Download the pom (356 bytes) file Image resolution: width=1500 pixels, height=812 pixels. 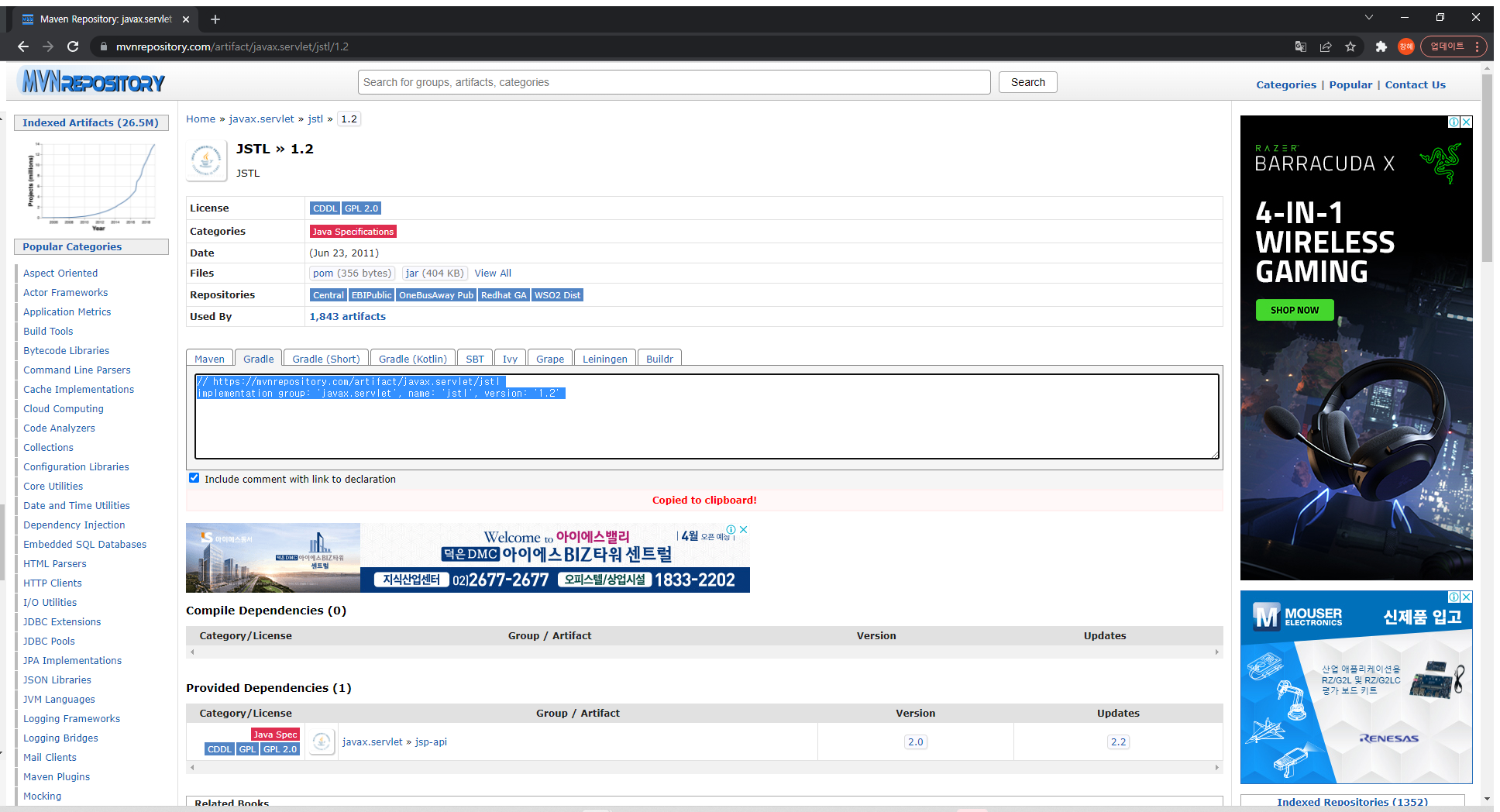pyautogui.click(x=352, y=273)
